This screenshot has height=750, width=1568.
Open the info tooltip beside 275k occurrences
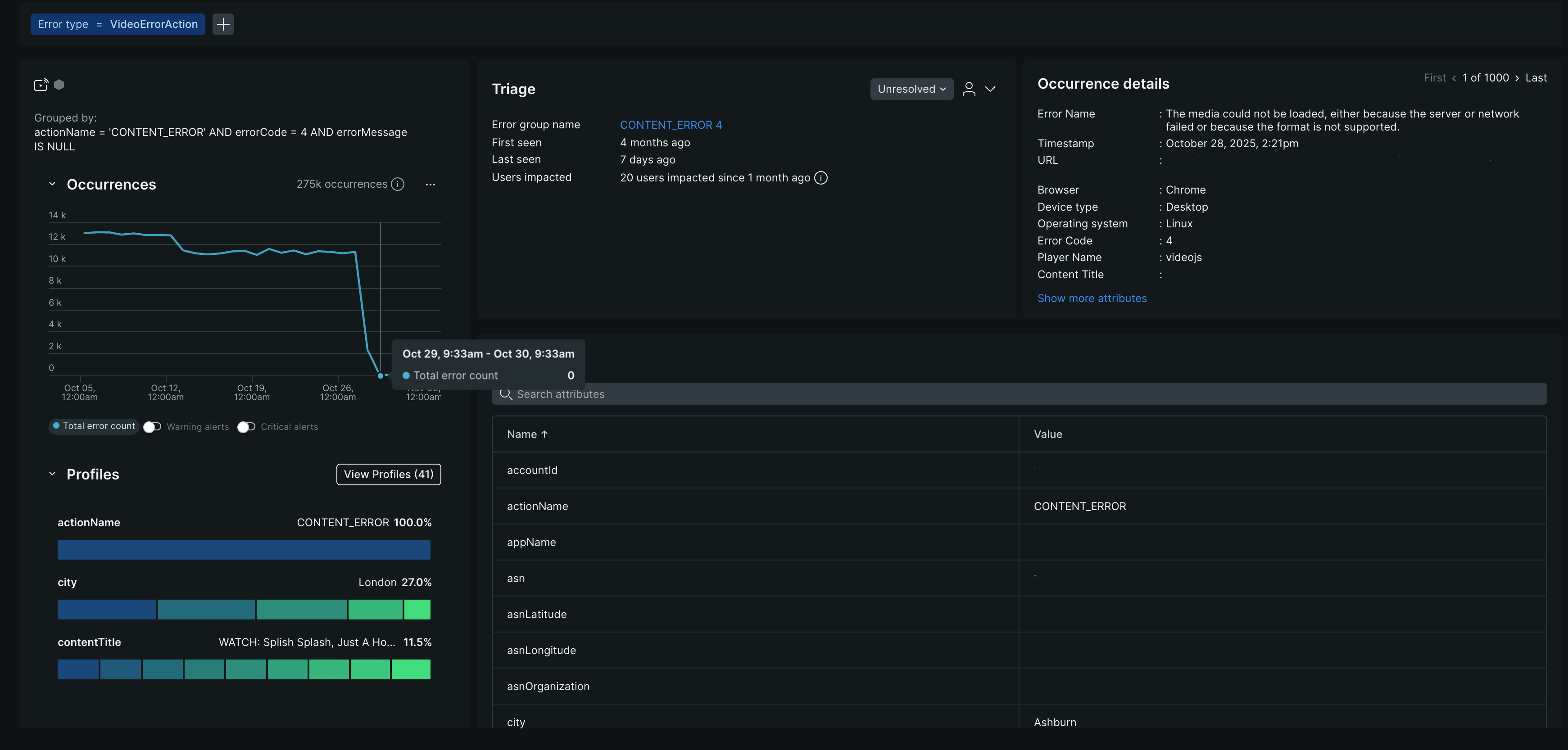[x=398, y=184]
